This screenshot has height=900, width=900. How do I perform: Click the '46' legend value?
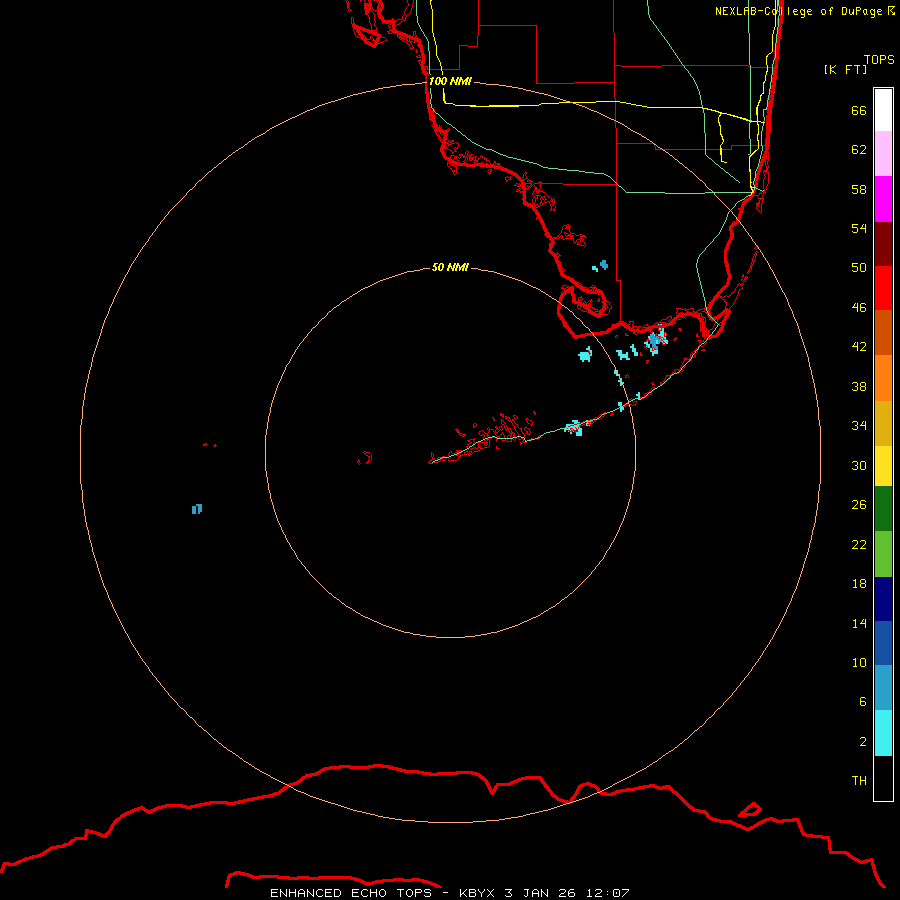[859, 308]
